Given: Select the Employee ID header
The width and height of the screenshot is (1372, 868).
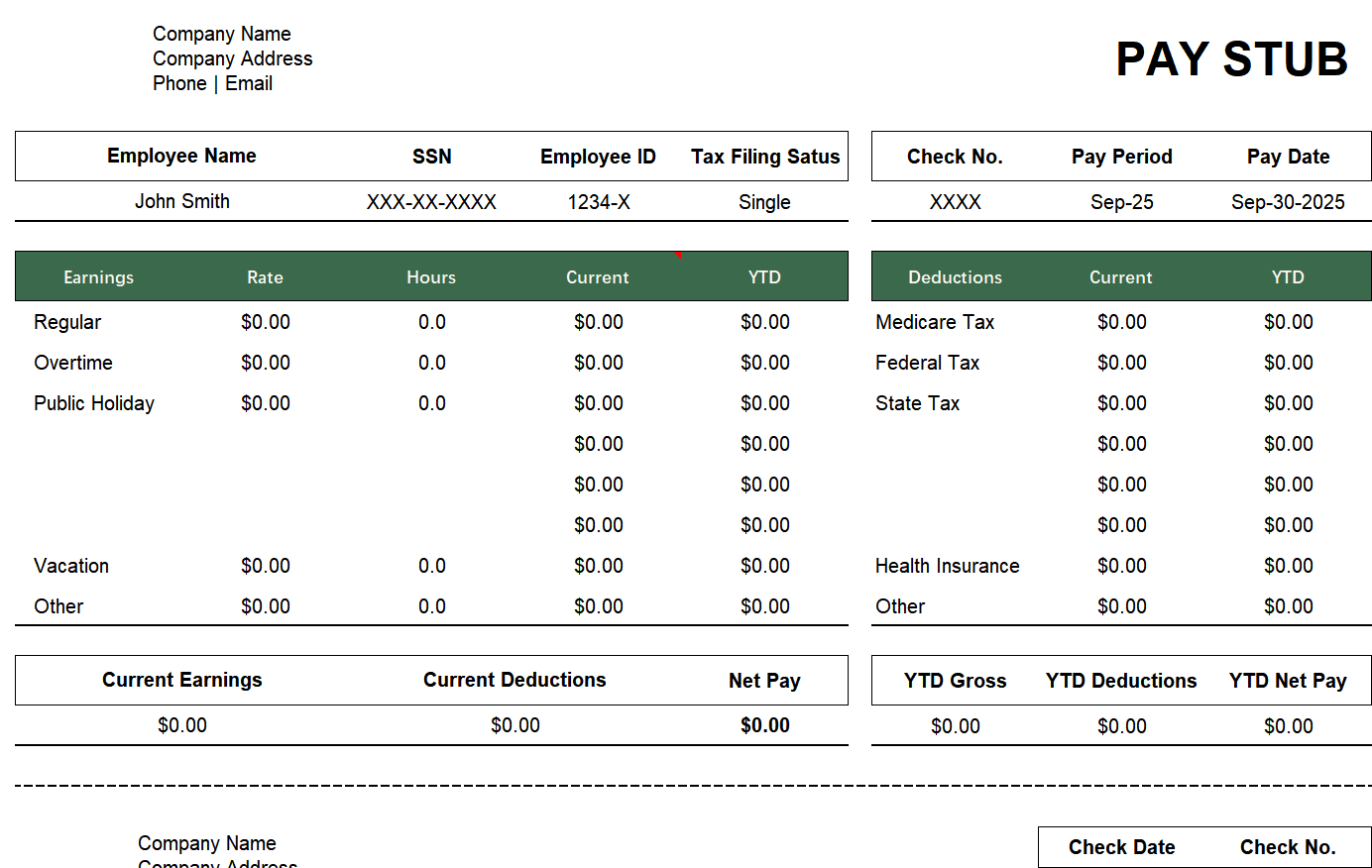Looking at the screenshot, I should 598,157.
